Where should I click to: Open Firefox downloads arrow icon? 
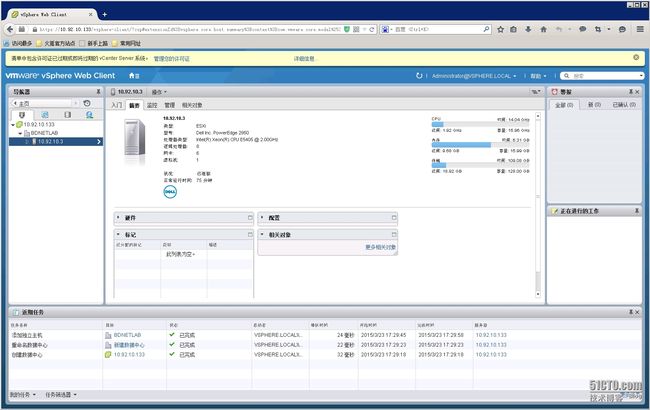(528, 29)
